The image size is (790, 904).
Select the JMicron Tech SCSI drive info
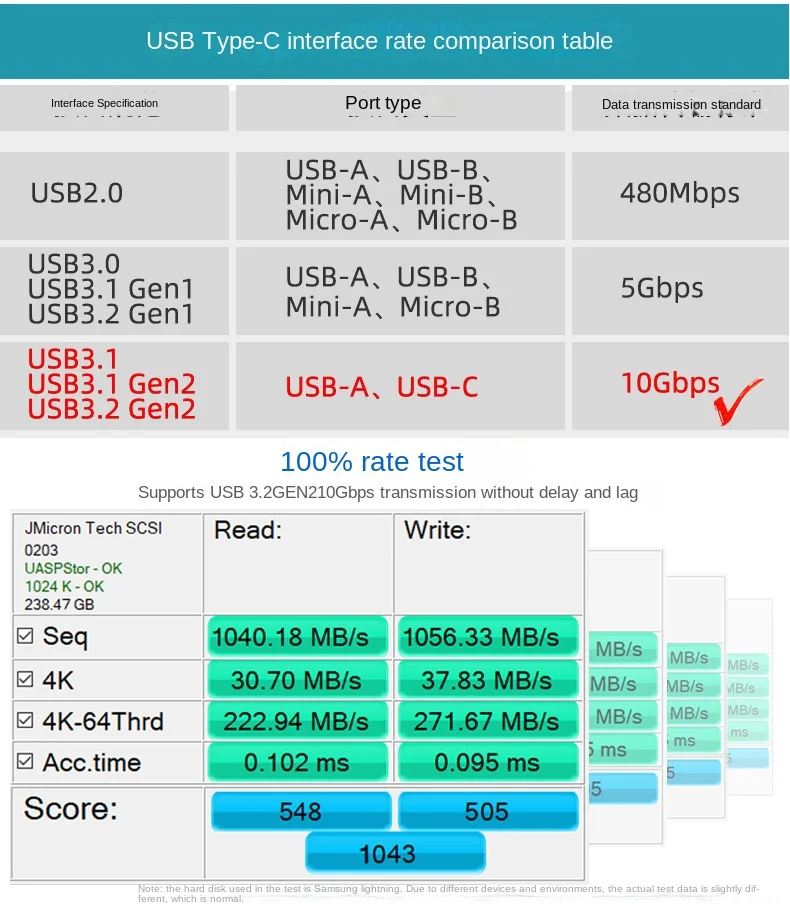click(93, 528)
